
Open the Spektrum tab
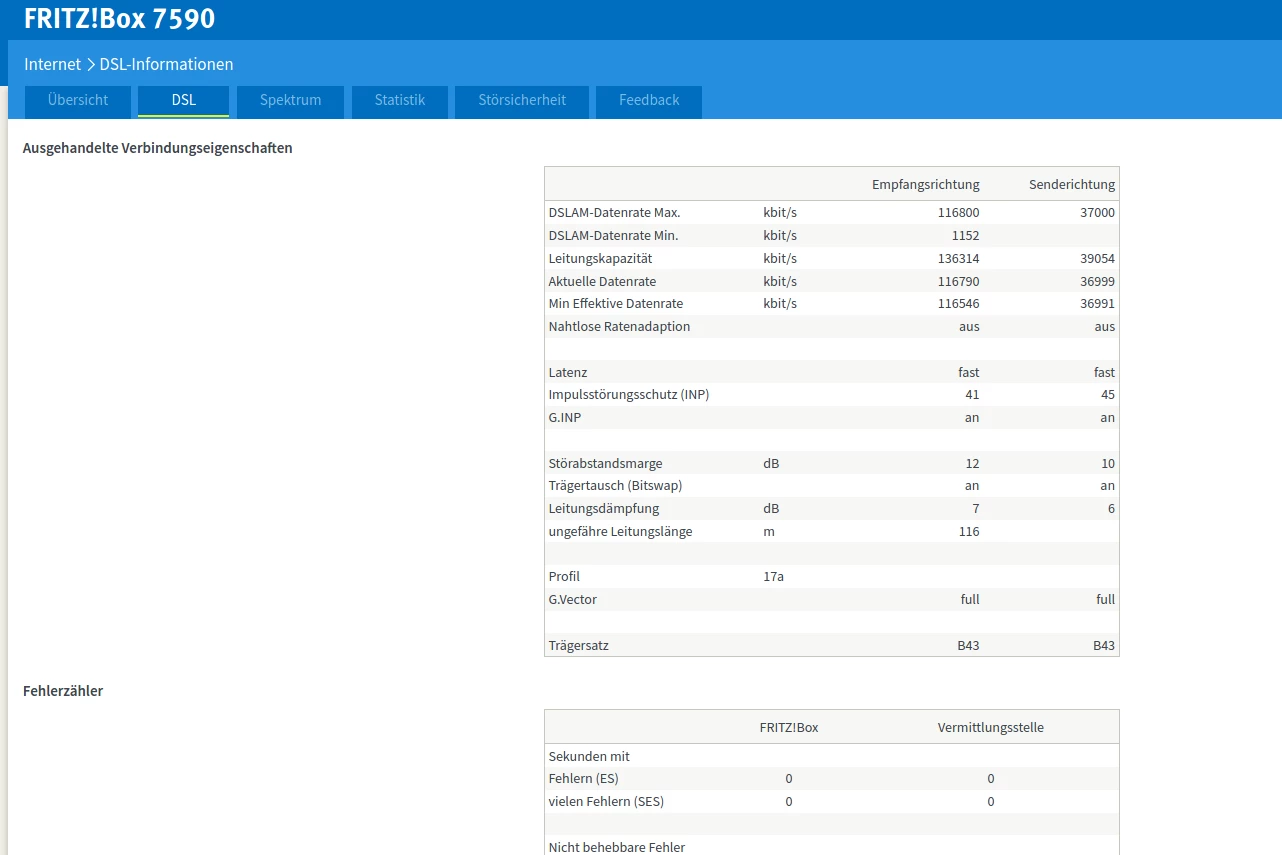coord(290,101)
